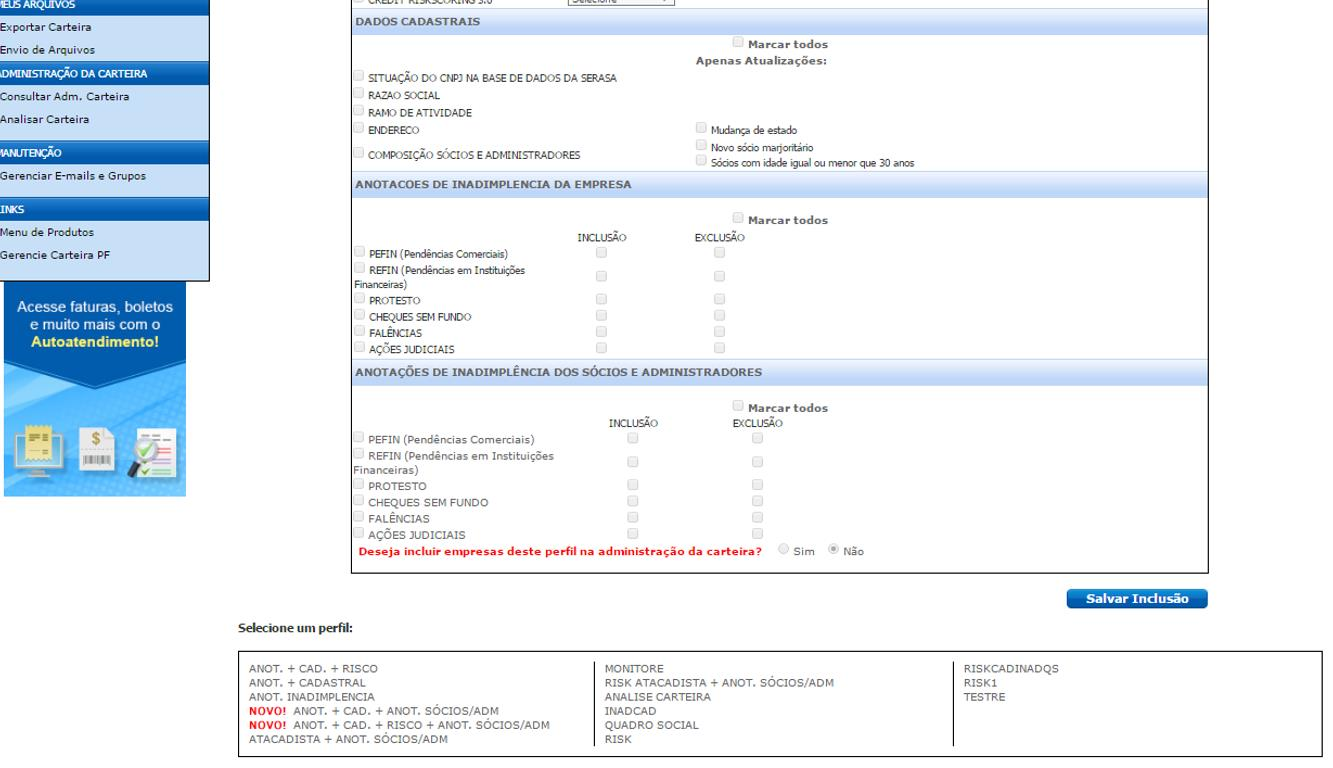Viewport: 1333px width, 768px height.
Task: Open Exportar Carteira in the sidebar
Action: [x=46, y=28]
